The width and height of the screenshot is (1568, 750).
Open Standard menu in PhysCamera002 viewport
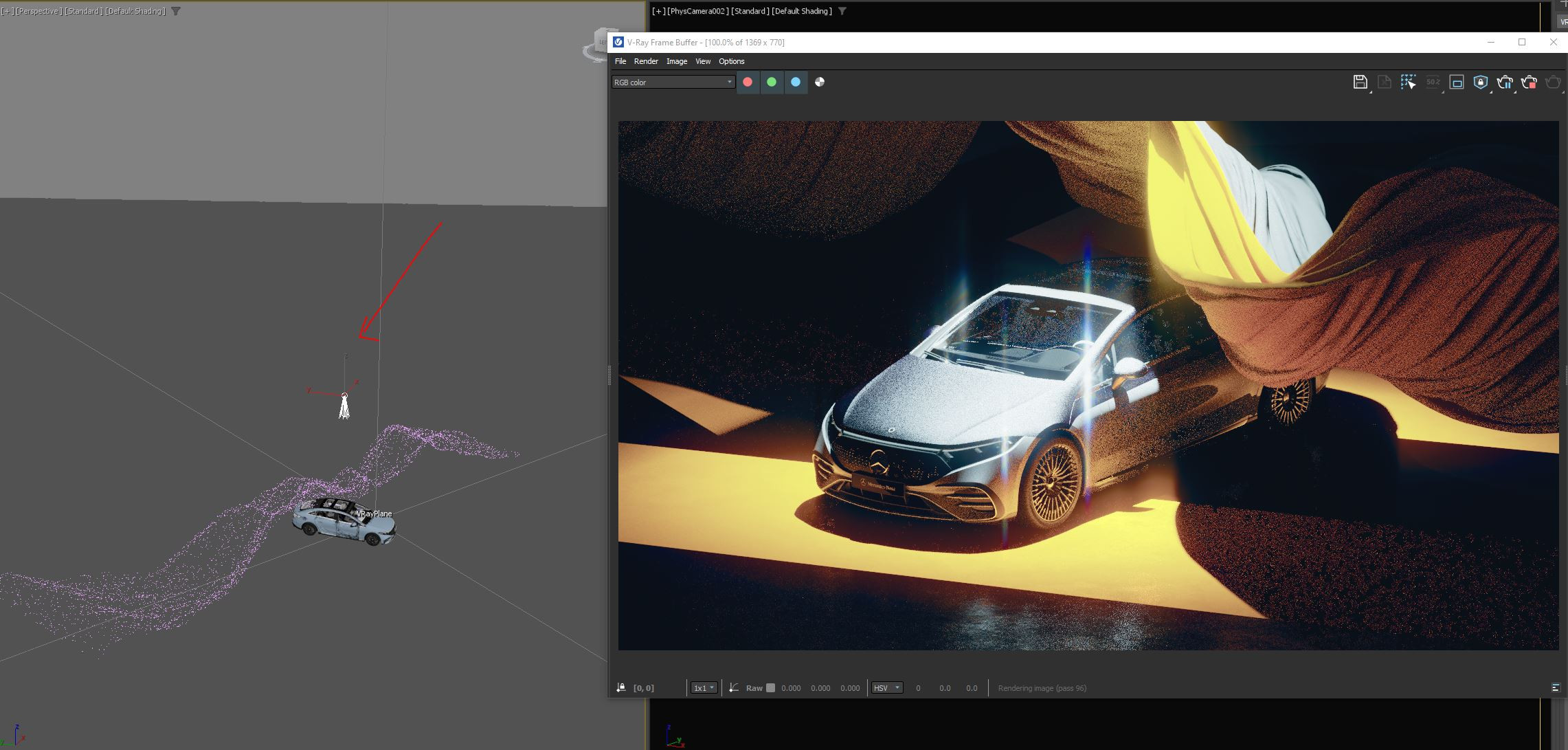click(750, 11)
